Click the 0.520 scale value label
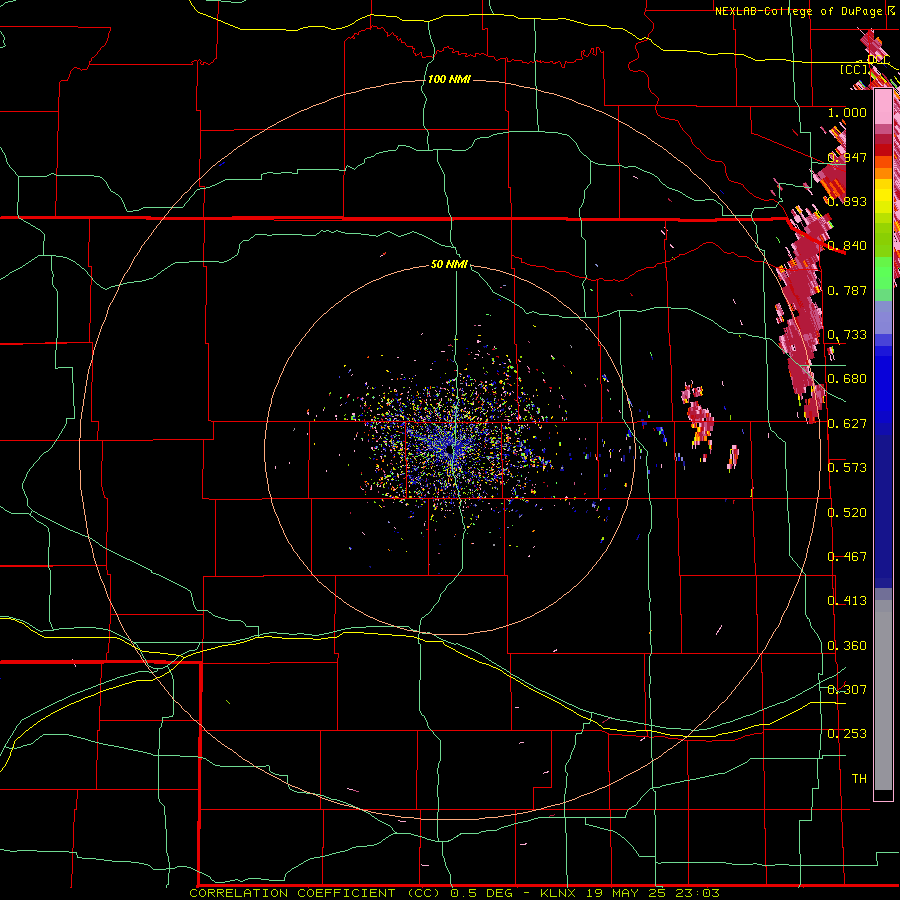The image size is (900, 900). [x=847, y=513]
